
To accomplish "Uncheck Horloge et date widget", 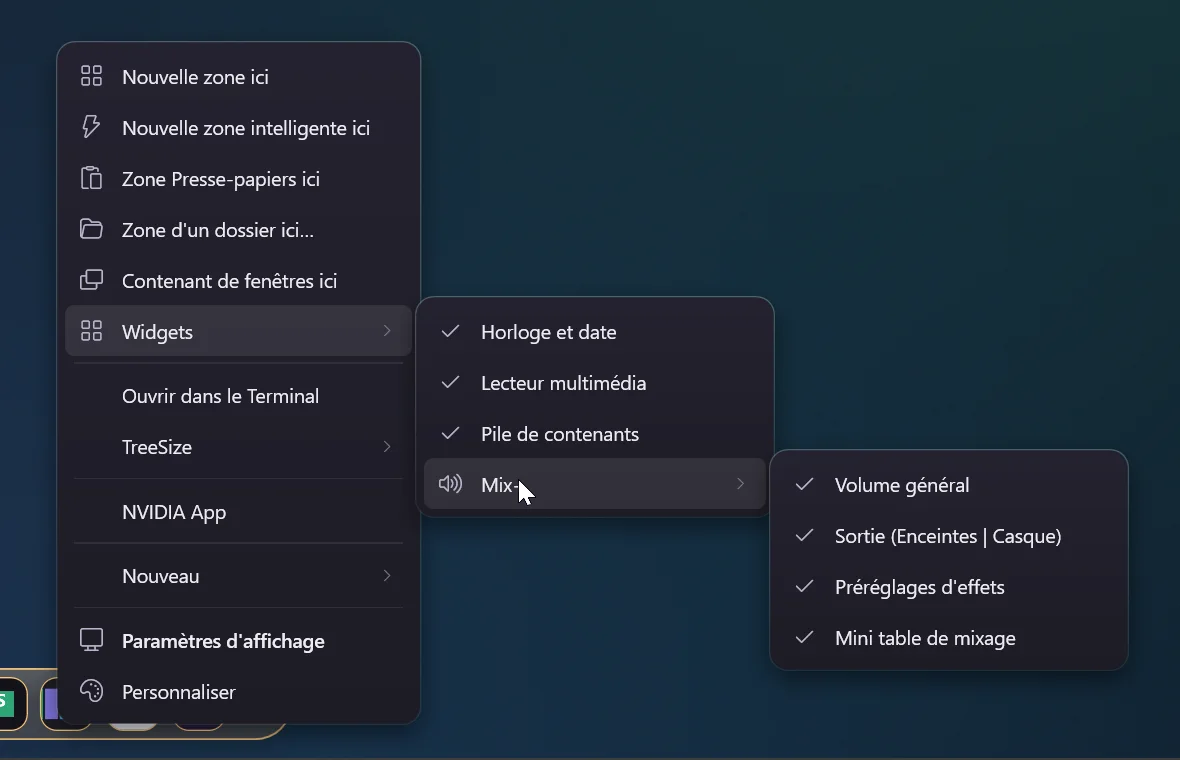I will click(595, 332).
